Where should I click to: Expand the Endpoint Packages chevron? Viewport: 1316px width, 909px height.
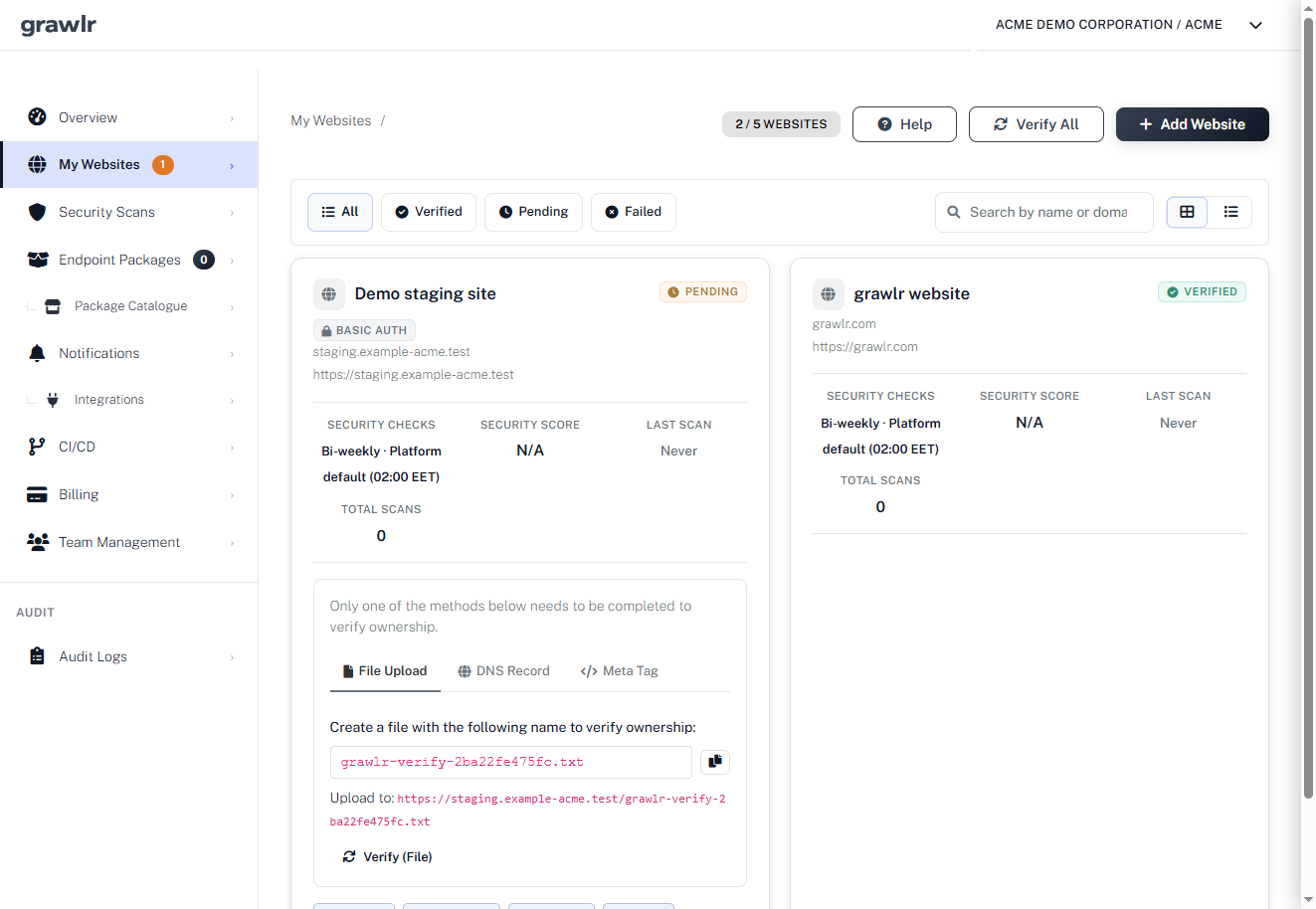pyautogui.click(x=232, y=261)
